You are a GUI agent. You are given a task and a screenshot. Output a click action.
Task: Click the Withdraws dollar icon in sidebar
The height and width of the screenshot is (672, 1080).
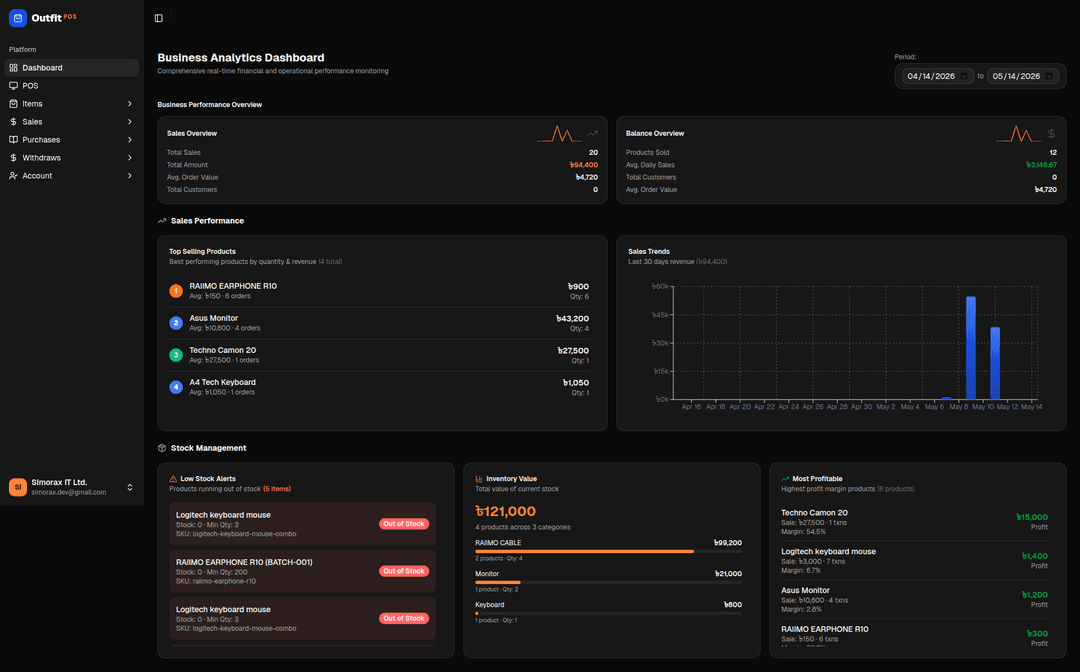point(13,158)
